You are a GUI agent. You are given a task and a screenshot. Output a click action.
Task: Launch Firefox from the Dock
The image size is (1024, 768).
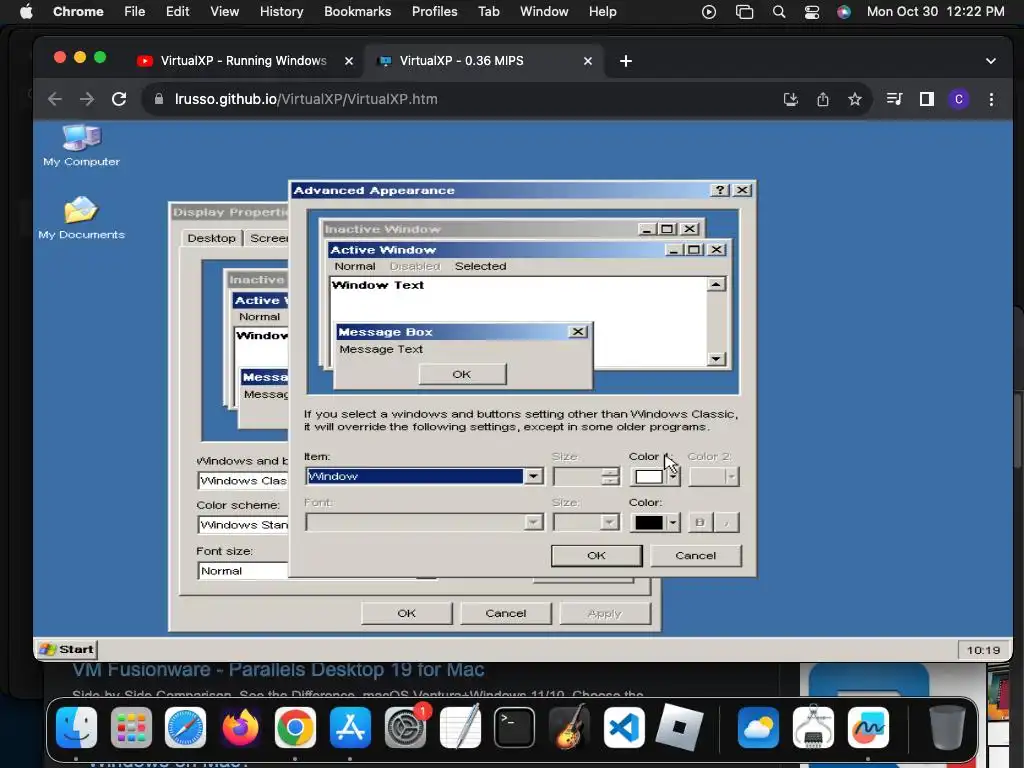click(x=240, y=727)
